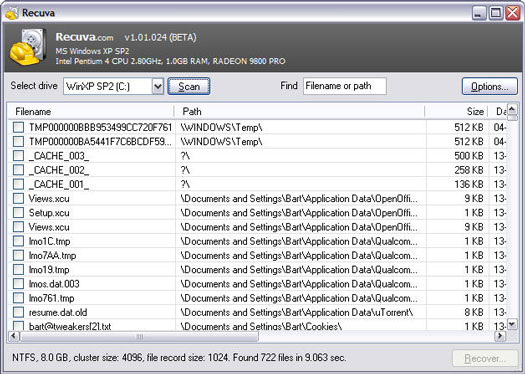Mark the lmo19.tmp checkbox
Image resolution: width=525 pixels, height=374 pixels.
tap(18, 270)
